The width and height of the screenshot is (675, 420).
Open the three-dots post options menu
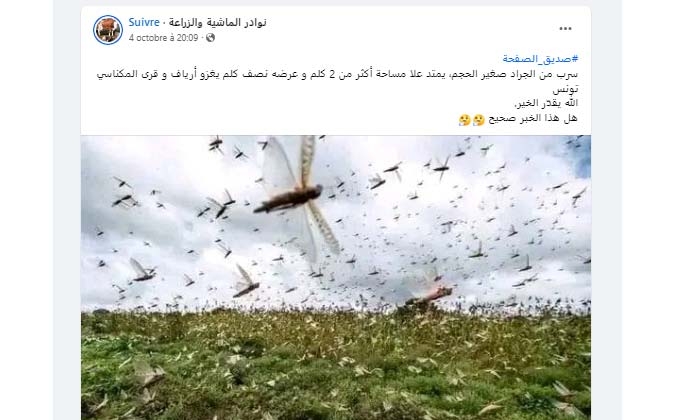(565, 28)
